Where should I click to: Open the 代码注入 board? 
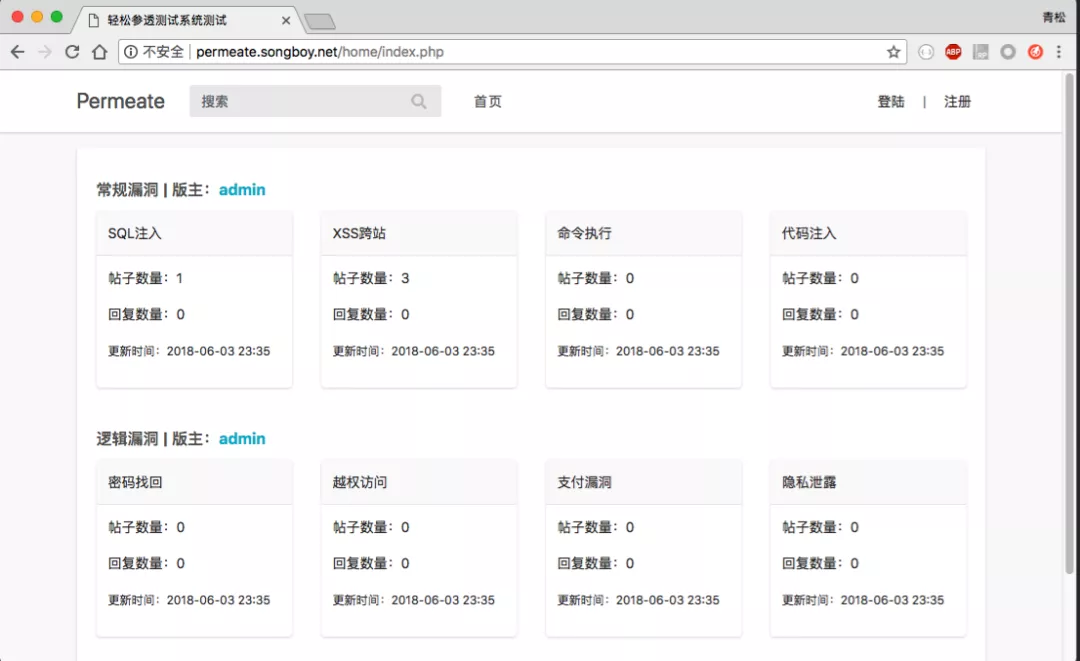pos(809,233)
